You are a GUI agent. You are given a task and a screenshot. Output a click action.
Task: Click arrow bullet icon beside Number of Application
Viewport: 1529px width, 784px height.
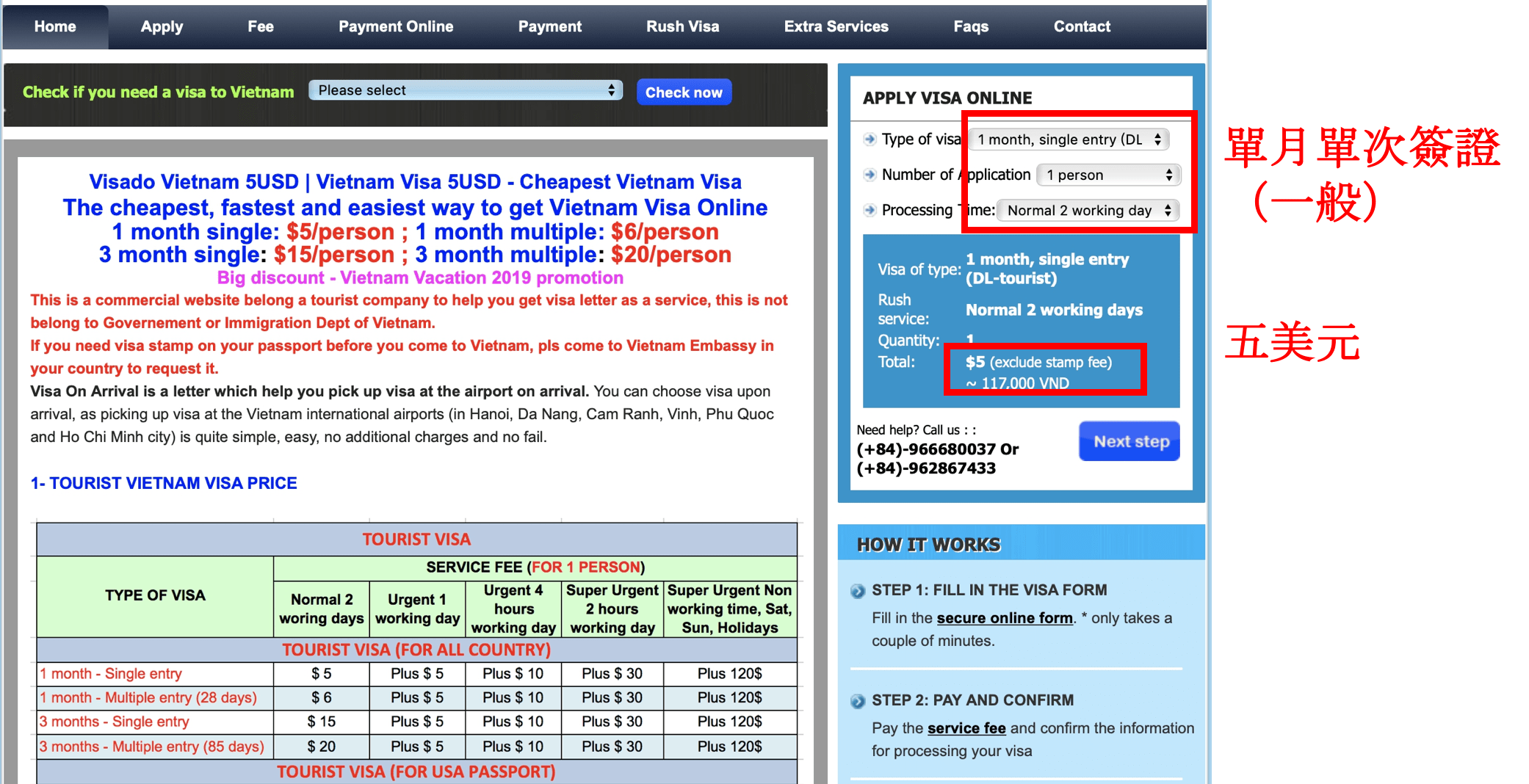870,175
